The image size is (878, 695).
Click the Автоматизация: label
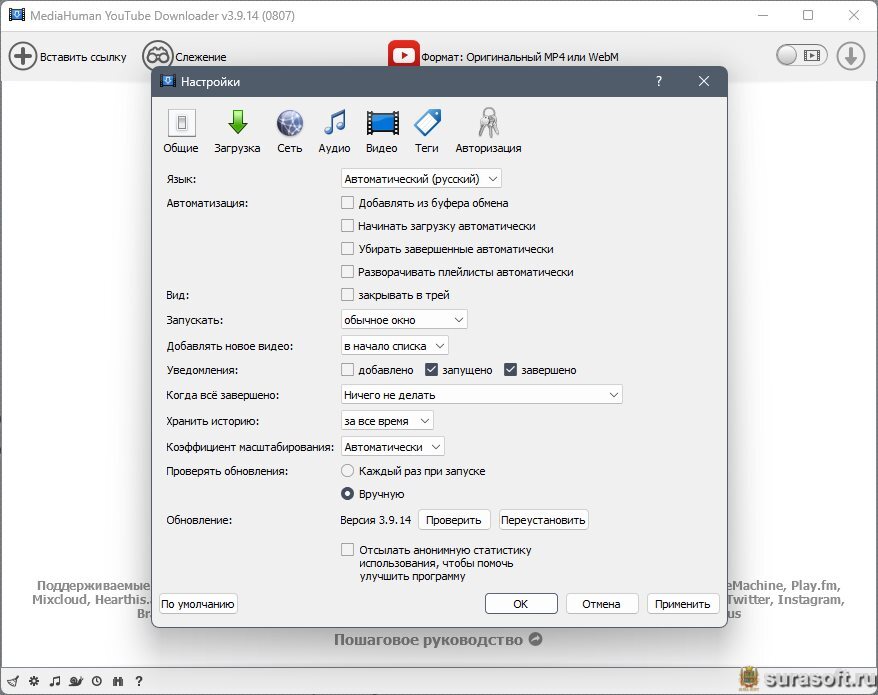[x=207, y=203]
